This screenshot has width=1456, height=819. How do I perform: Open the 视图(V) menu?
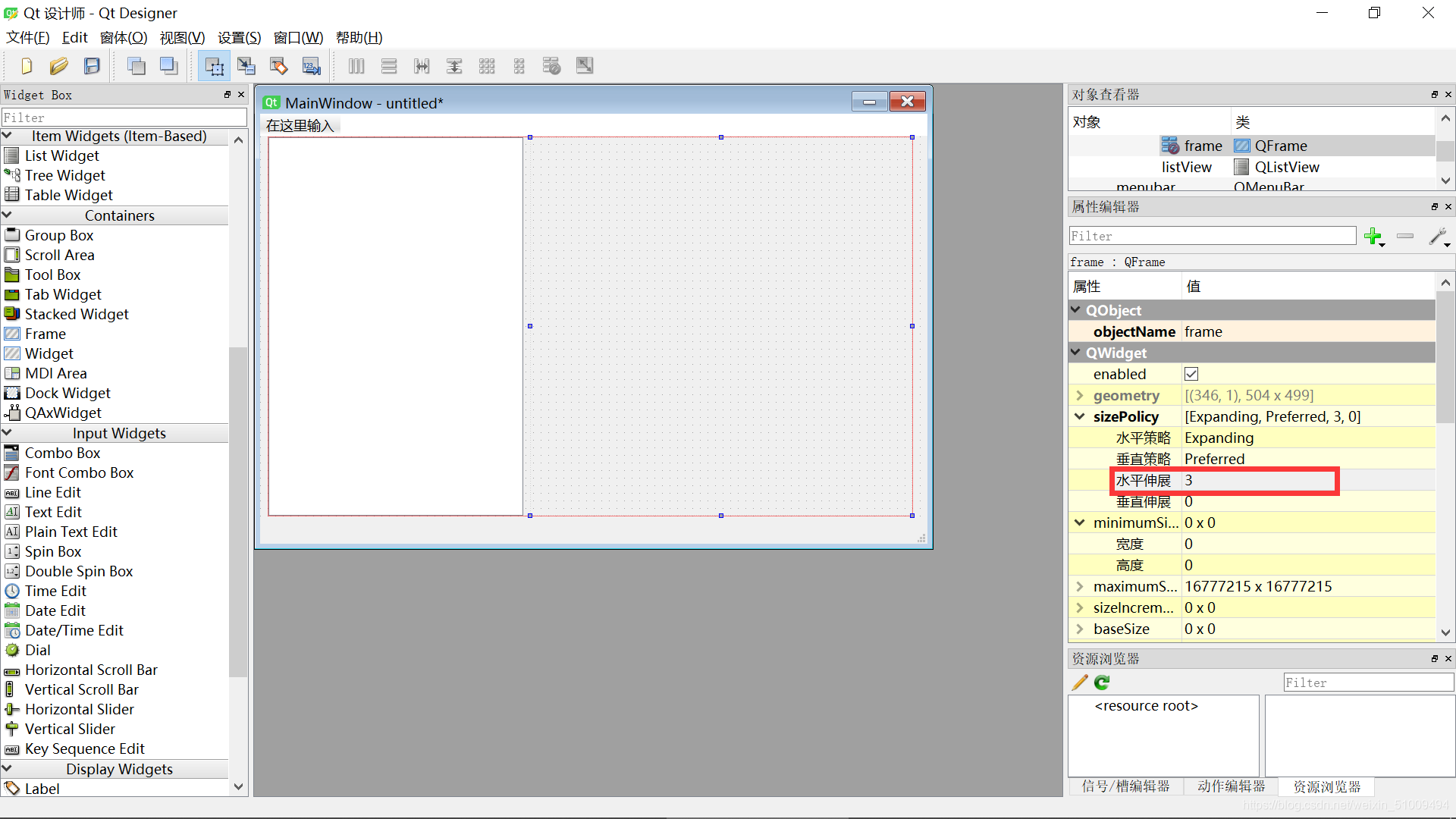pos(181,37)
